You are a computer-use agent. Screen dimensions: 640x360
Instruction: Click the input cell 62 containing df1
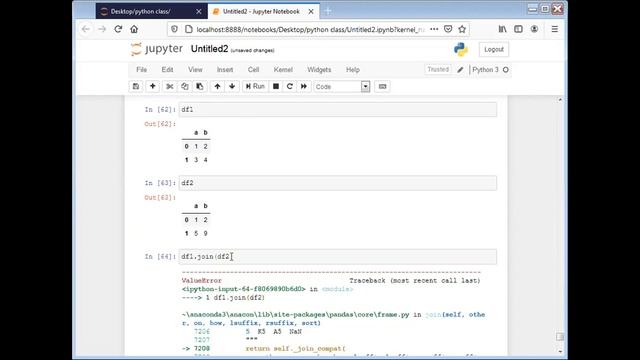[338, 109]
